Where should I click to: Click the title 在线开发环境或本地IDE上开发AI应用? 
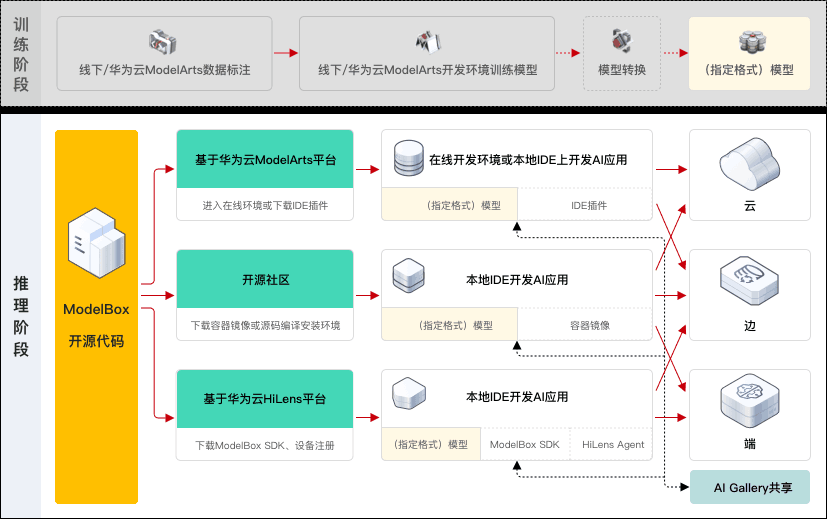pyautogui.click(x=528, y=160)
